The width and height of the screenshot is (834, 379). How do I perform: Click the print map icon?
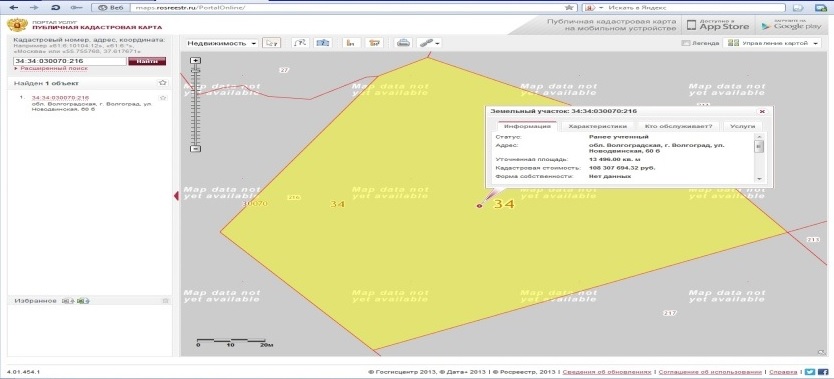point(403,43)
